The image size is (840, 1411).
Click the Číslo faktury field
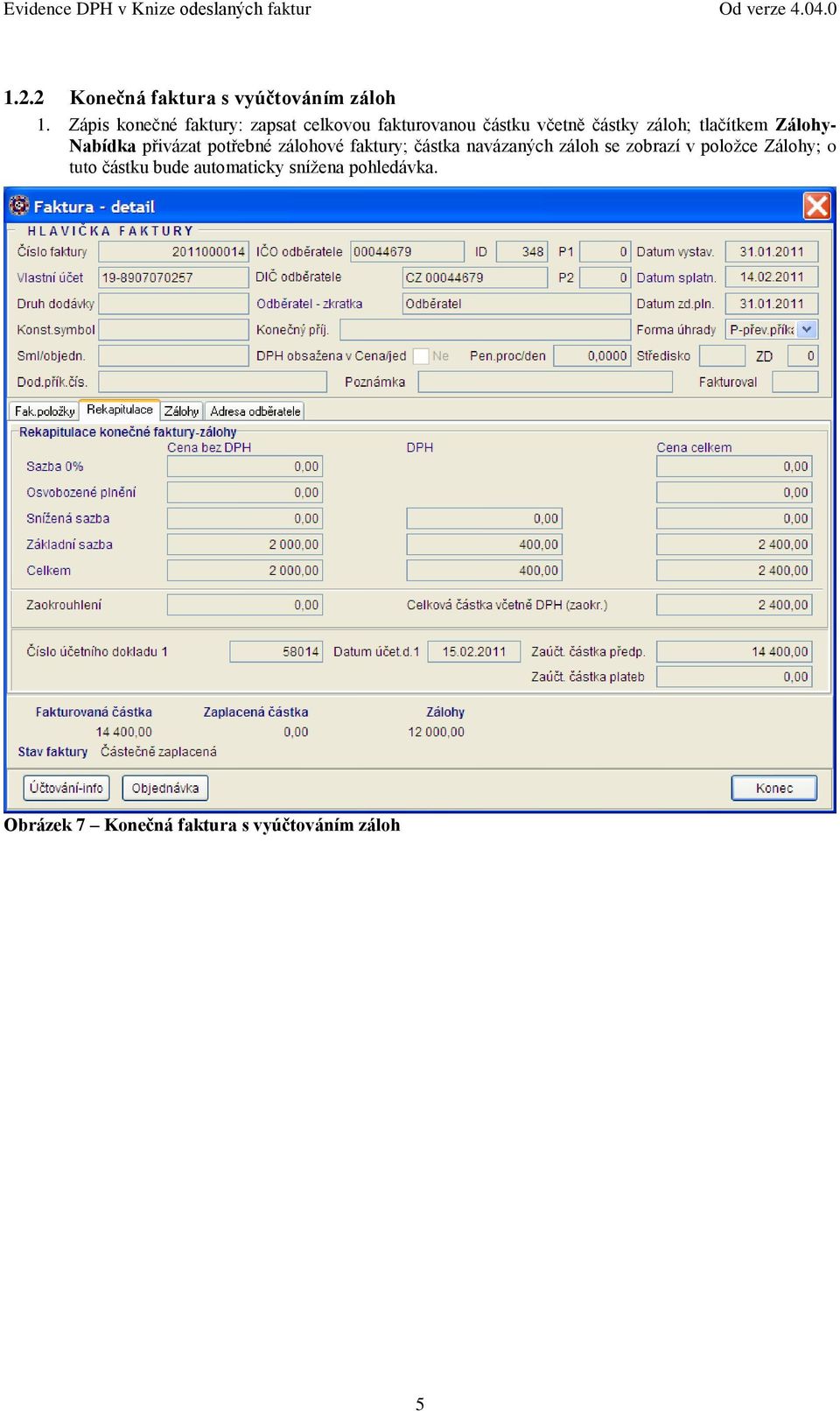(173, 252)
